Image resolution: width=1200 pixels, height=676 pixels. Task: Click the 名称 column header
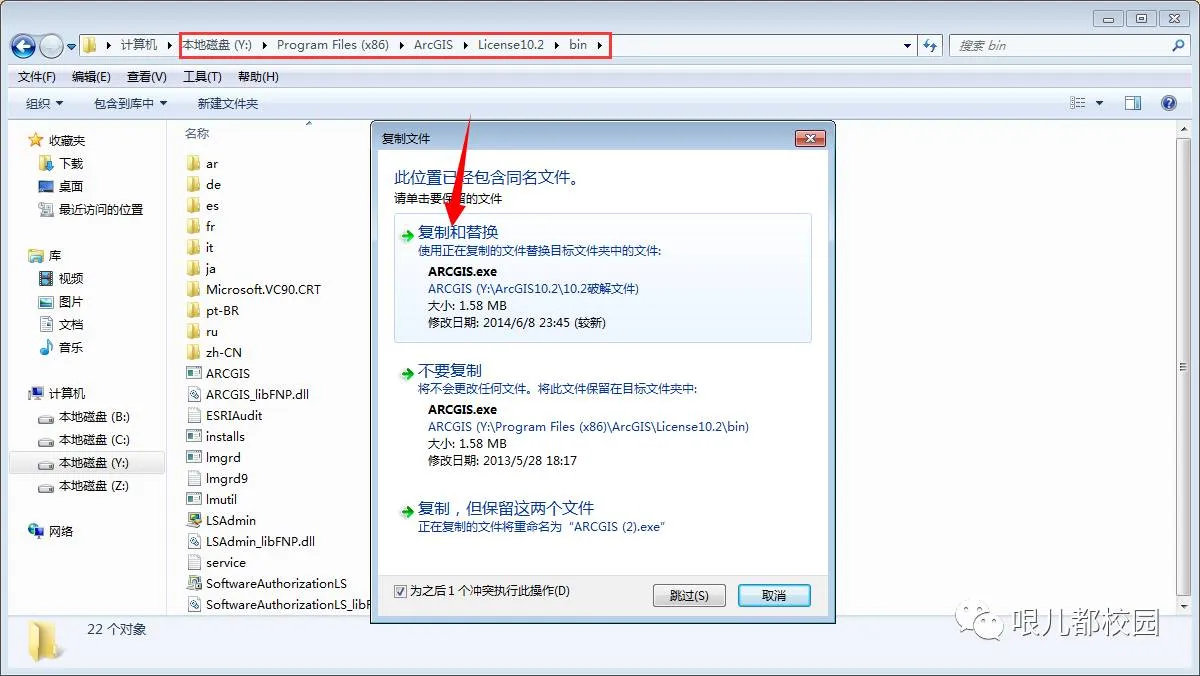pos(197,133)
